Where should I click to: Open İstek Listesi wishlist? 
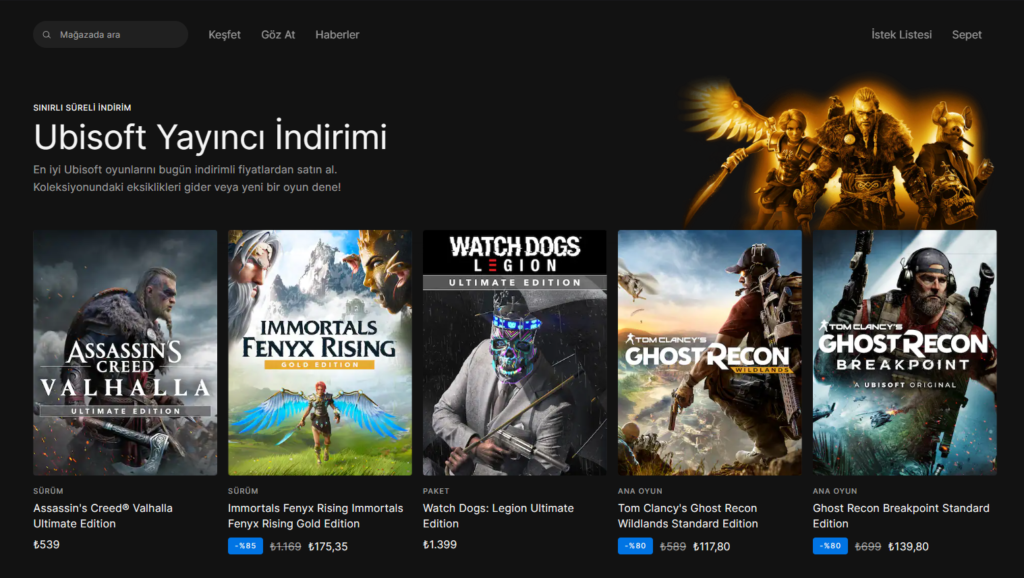(x=901, y=35)
